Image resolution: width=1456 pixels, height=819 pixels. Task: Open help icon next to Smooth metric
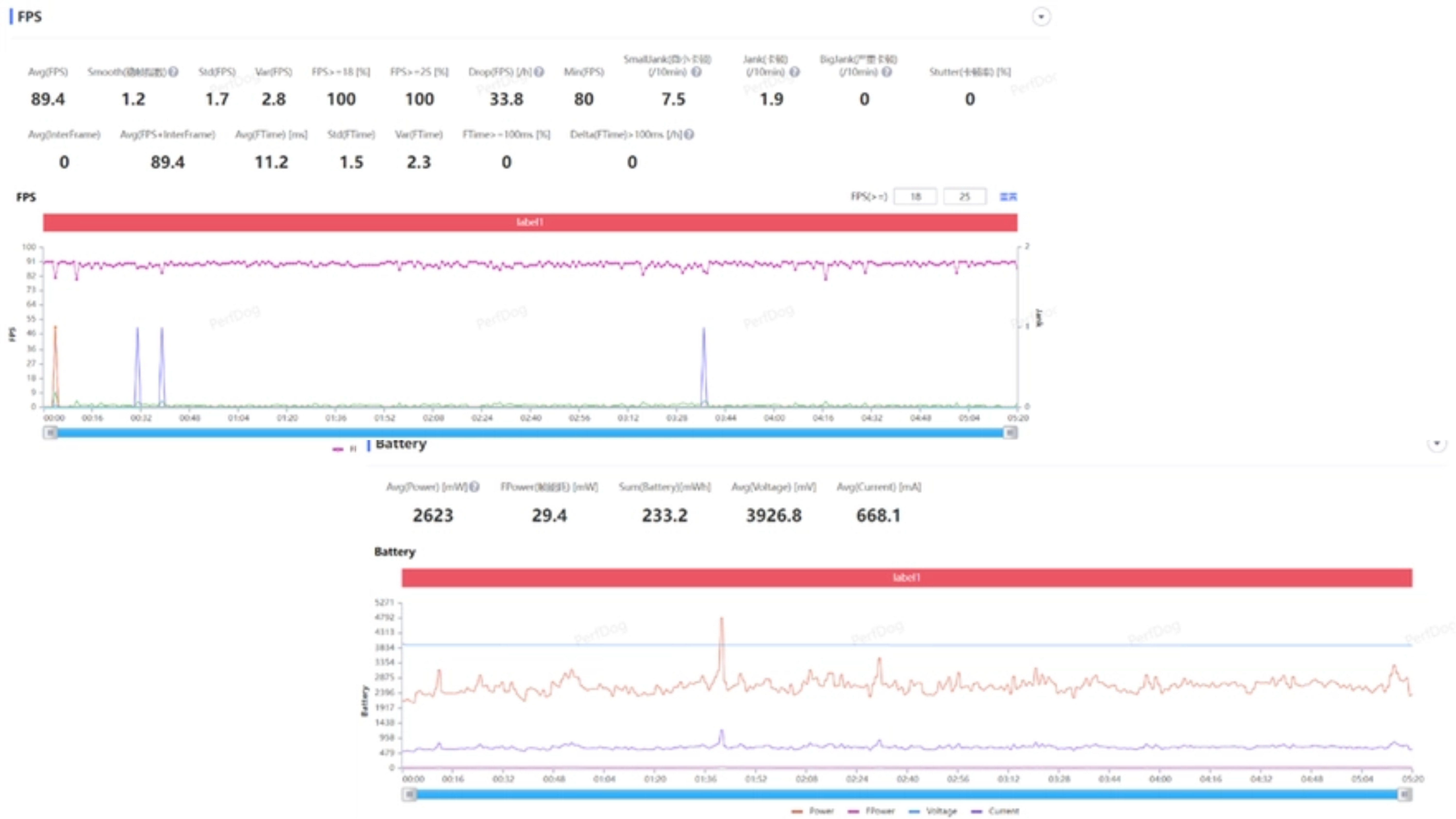[x=174, y=72]
